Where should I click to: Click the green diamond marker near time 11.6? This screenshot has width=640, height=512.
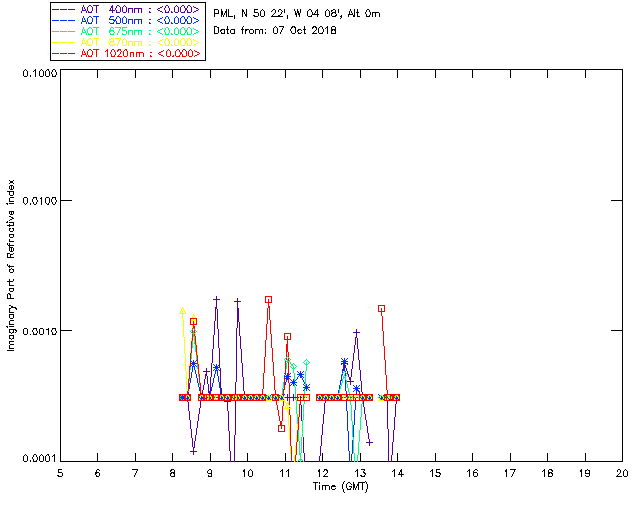[x=306, y=363]
